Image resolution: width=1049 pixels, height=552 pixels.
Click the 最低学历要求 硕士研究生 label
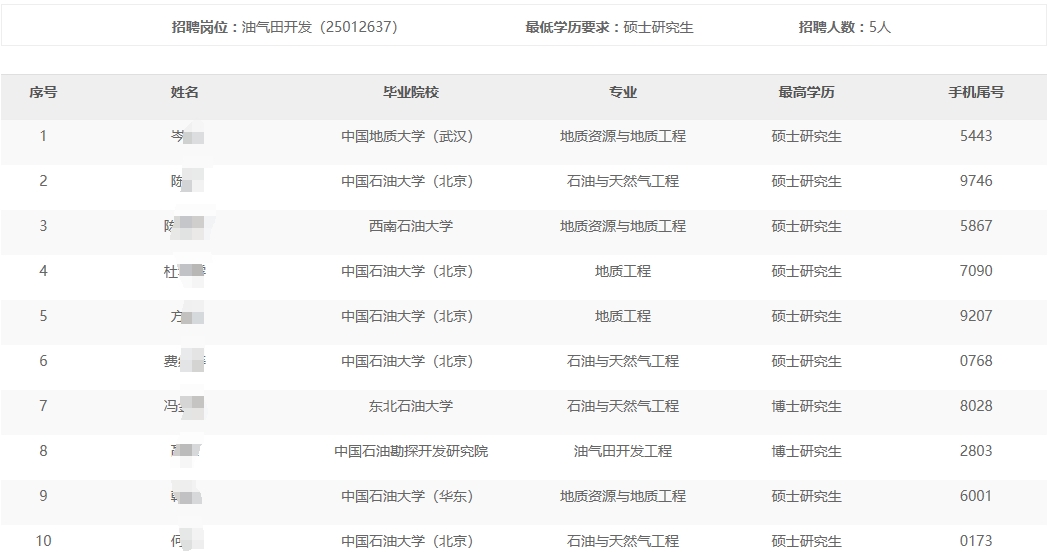click(609, 27)
